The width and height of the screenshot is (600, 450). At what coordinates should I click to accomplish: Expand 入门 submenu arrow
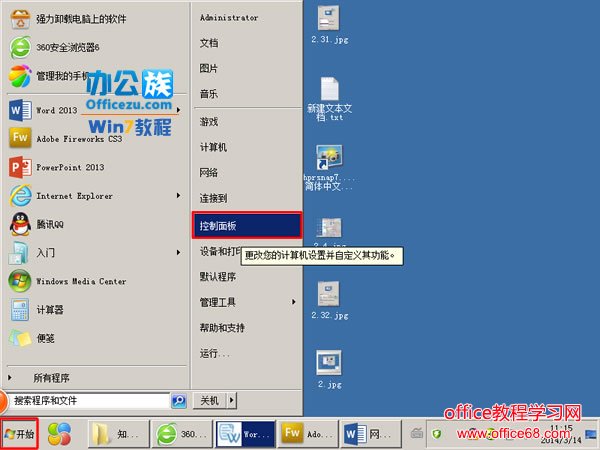178,253
